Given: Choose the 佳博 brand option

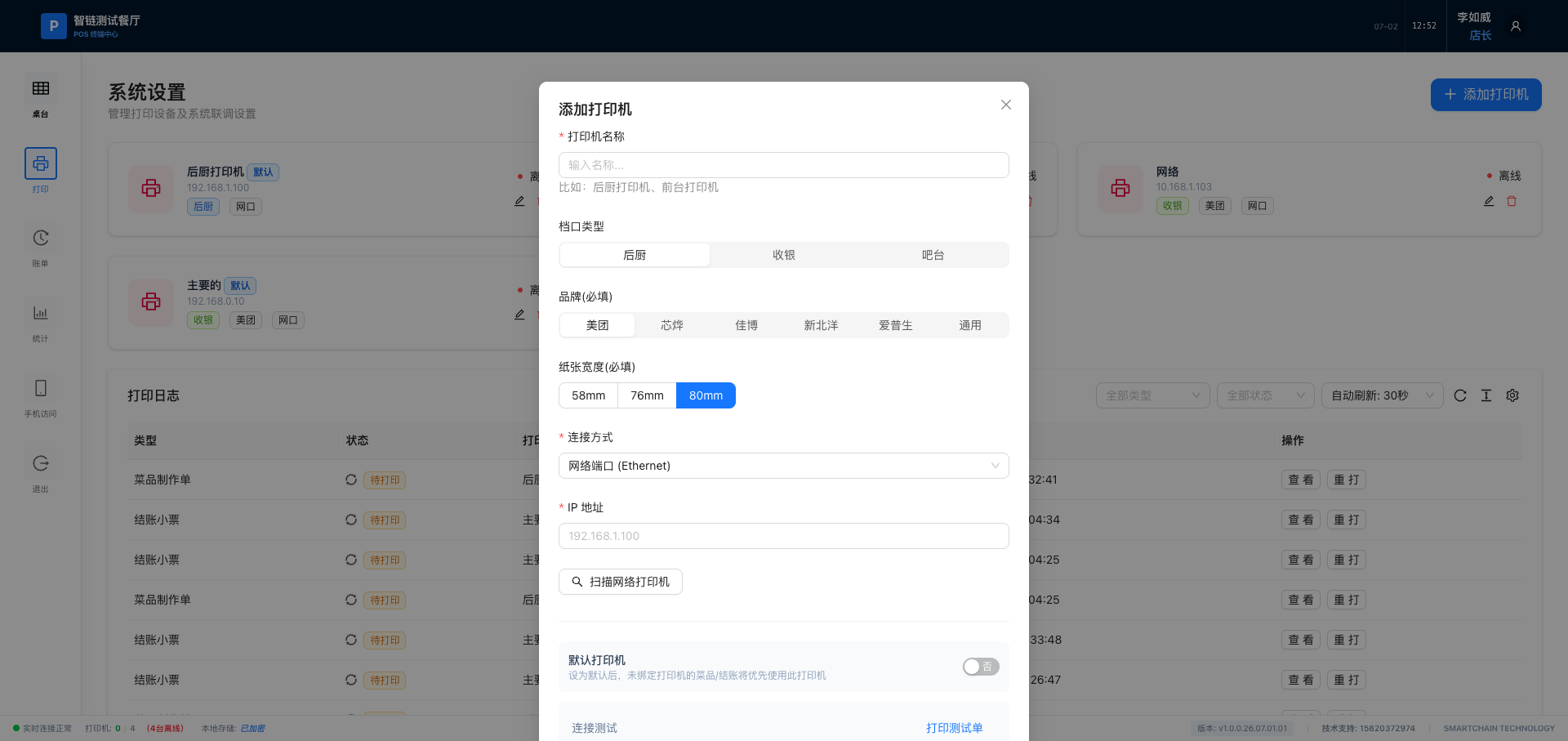Looking at the screenshot, I should point(746,325).
